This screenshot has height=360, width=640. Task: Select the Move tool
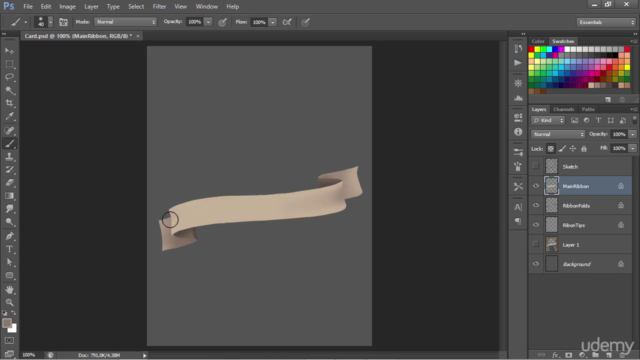click(9, 51)
